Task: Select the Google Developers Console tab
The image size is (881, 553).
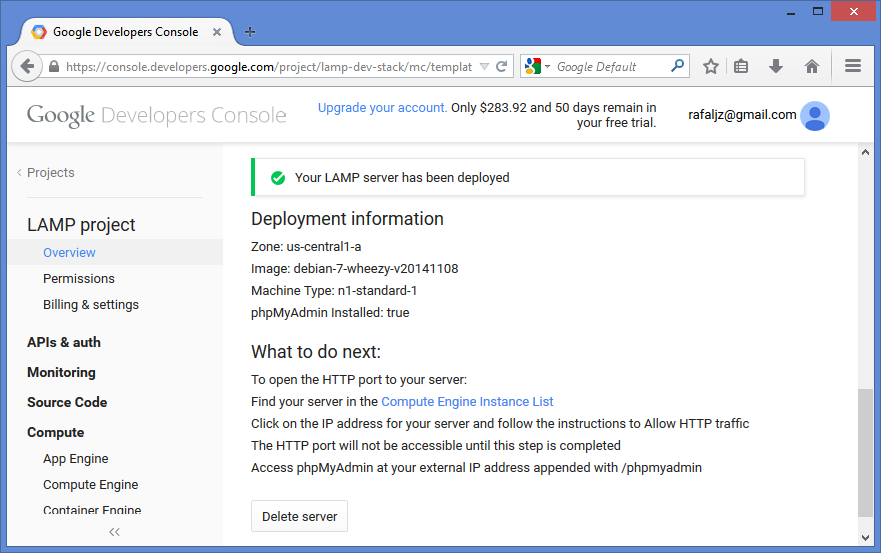Action: click(126, 32)
